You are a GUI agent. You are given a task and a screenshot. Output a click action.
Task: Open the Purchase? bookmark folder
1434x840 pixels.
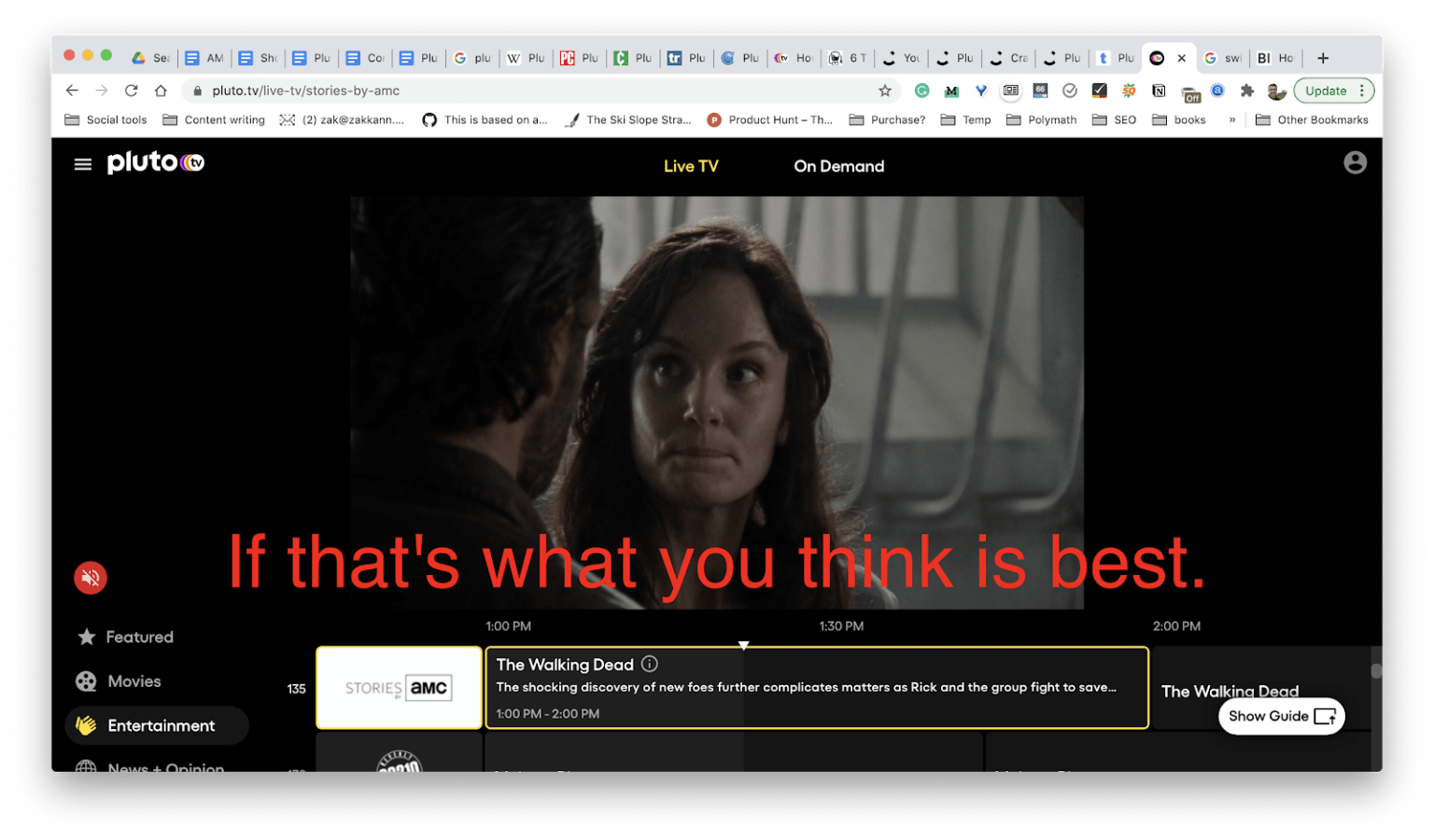[887, 119]
